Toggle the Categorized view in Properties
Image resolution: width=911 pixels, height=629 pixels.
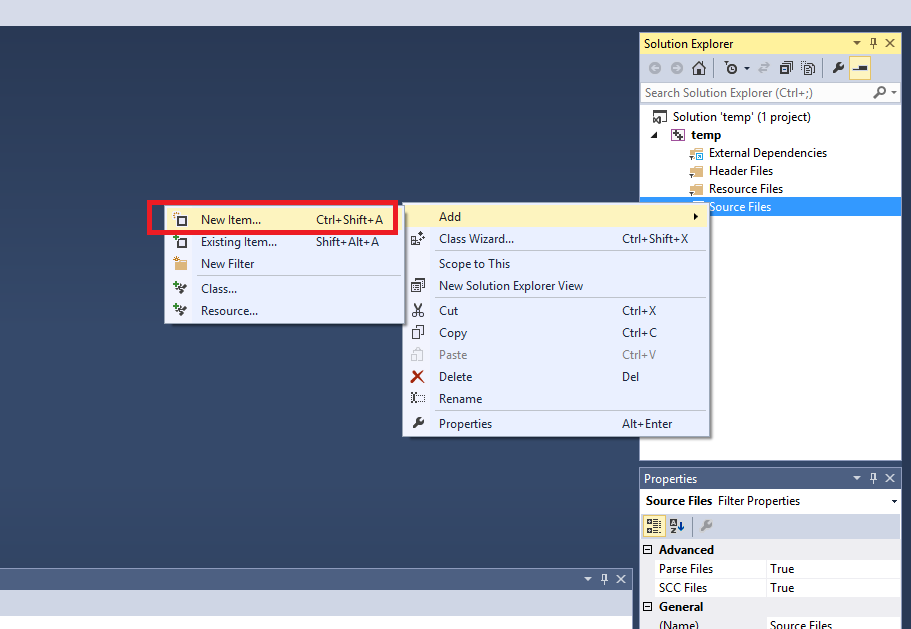click(654, 526)
